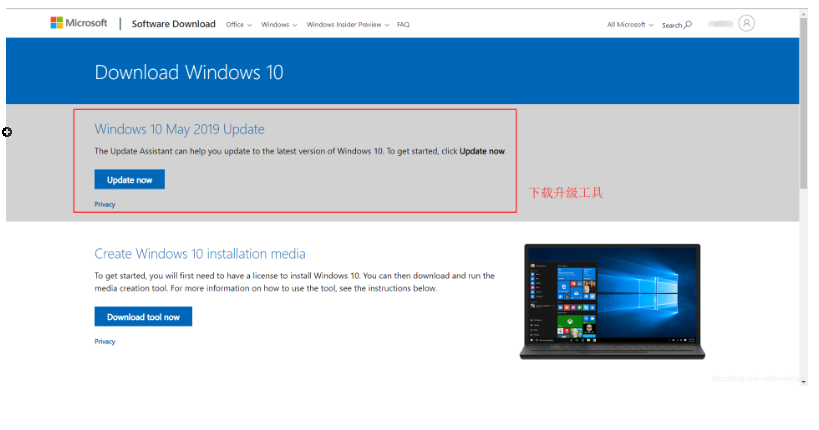Click the Windows 10 May 2019 Update heading

coord(179,129)
